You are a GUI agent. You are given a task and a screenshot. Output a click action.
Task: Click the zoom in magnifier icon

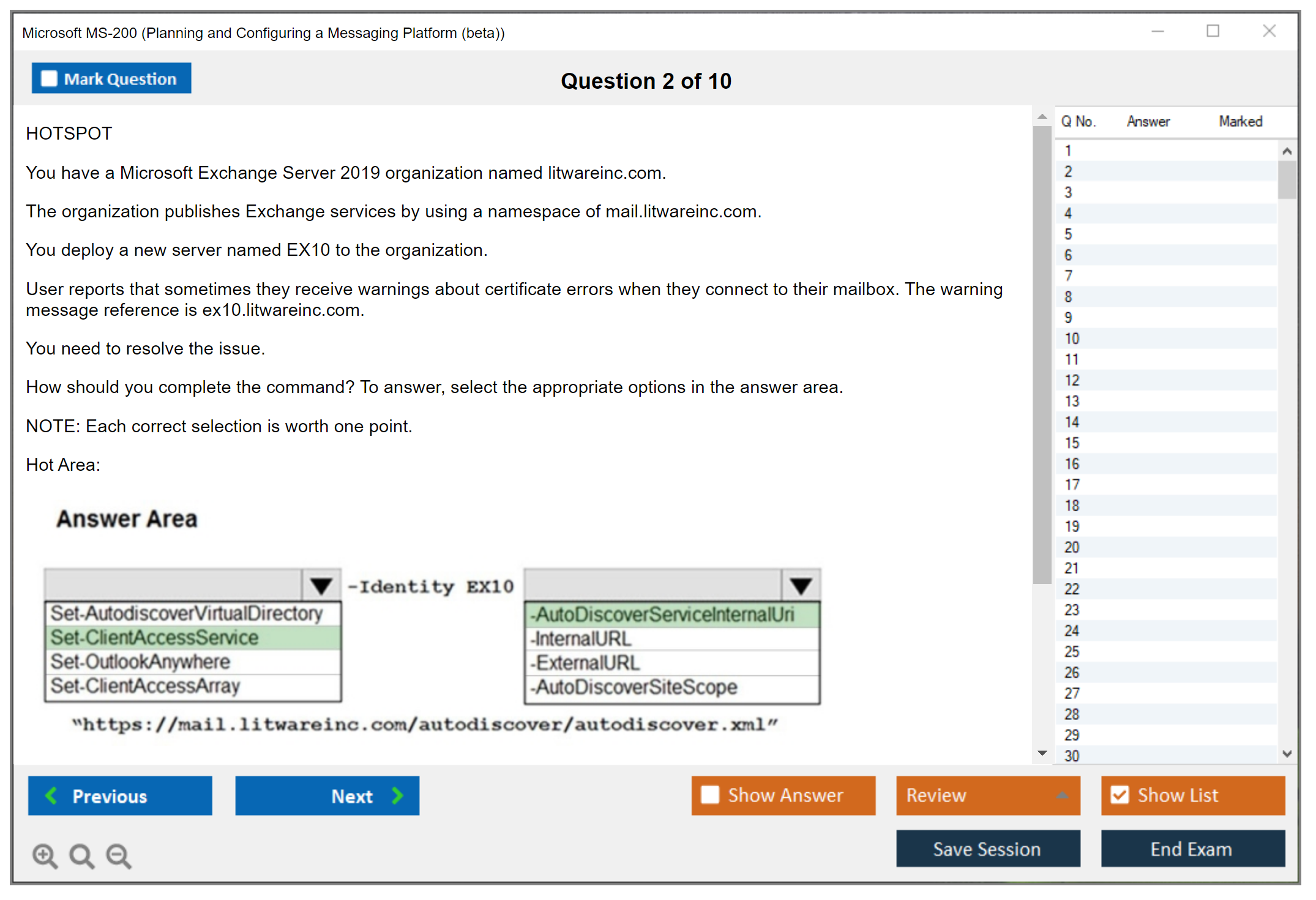(45, 855)
